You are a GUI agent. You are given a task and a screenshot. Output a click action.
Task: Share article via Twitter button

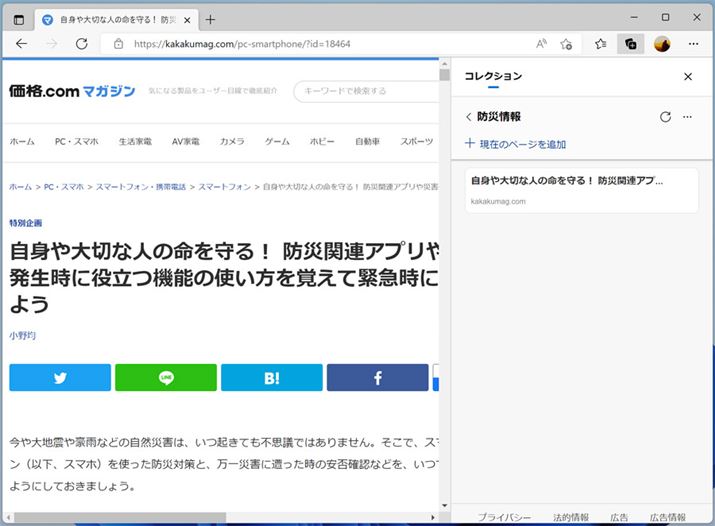point(60,378)
